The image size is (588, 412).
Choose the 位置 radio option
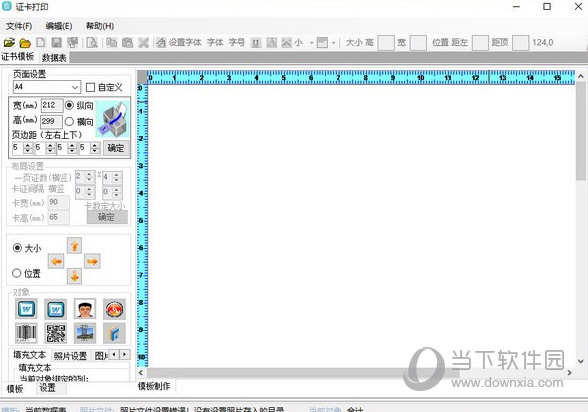[16, 273]
